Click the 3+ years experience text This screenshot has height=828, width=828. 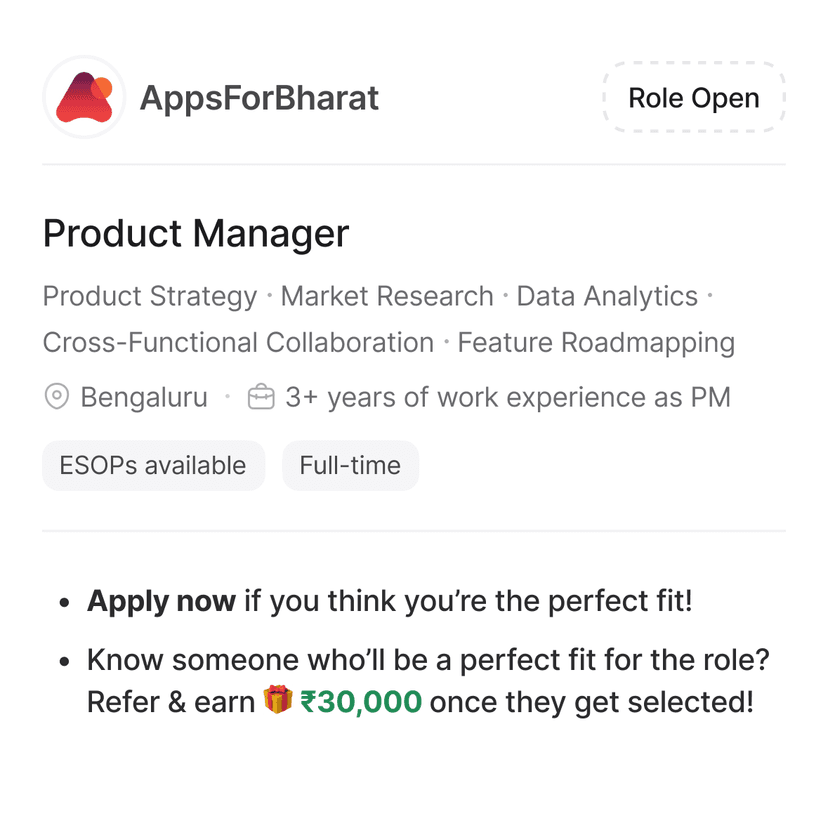coord(508,397)
